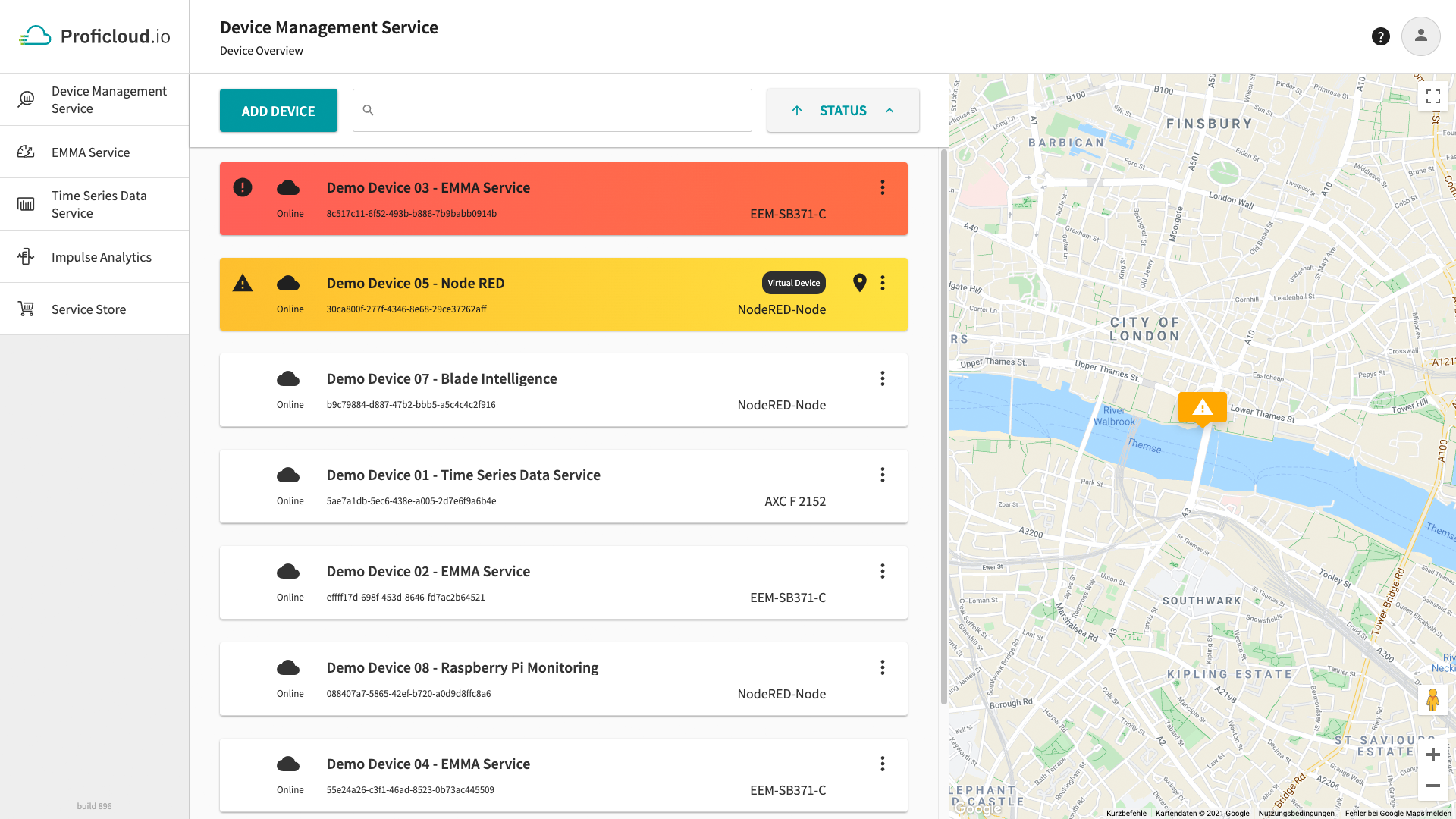Open the Device Management Service sidebar icon

[x=26, y=99]
